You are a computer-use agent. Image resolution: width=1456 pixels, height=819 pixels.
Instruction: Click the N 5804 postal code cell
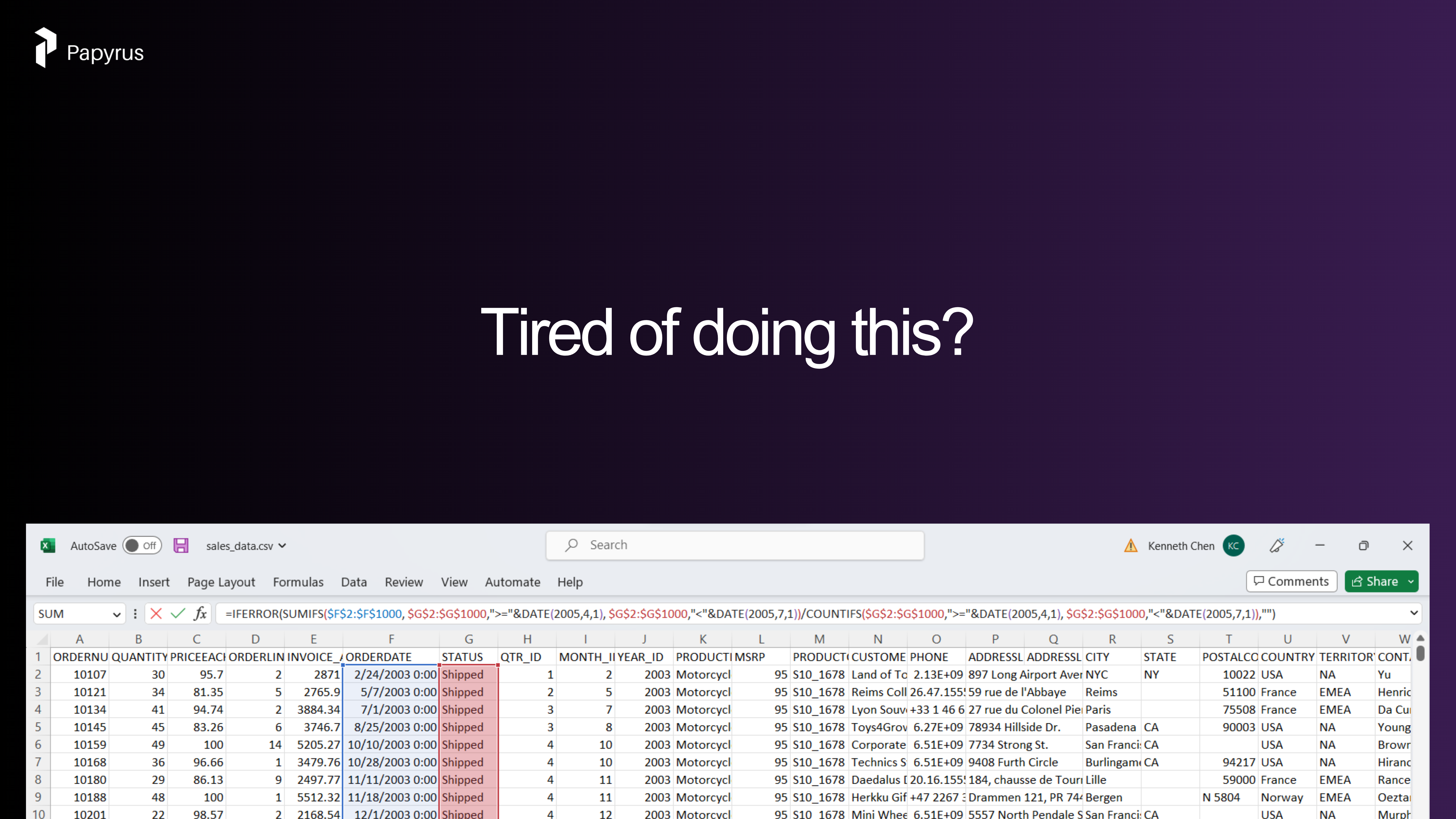1229,797
